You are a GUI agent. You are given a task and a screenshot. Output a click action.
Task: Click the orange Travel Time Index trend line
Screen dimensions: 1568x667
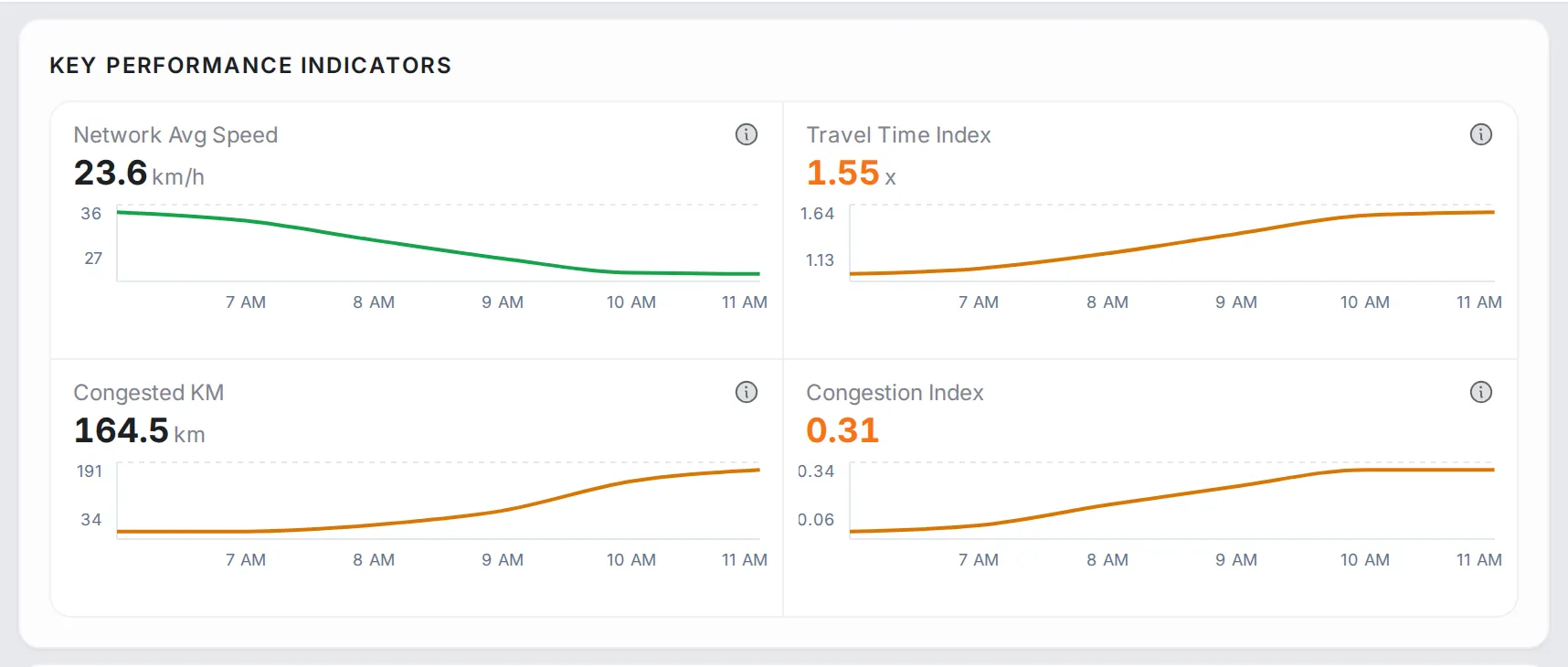[x=1172, y=241]
